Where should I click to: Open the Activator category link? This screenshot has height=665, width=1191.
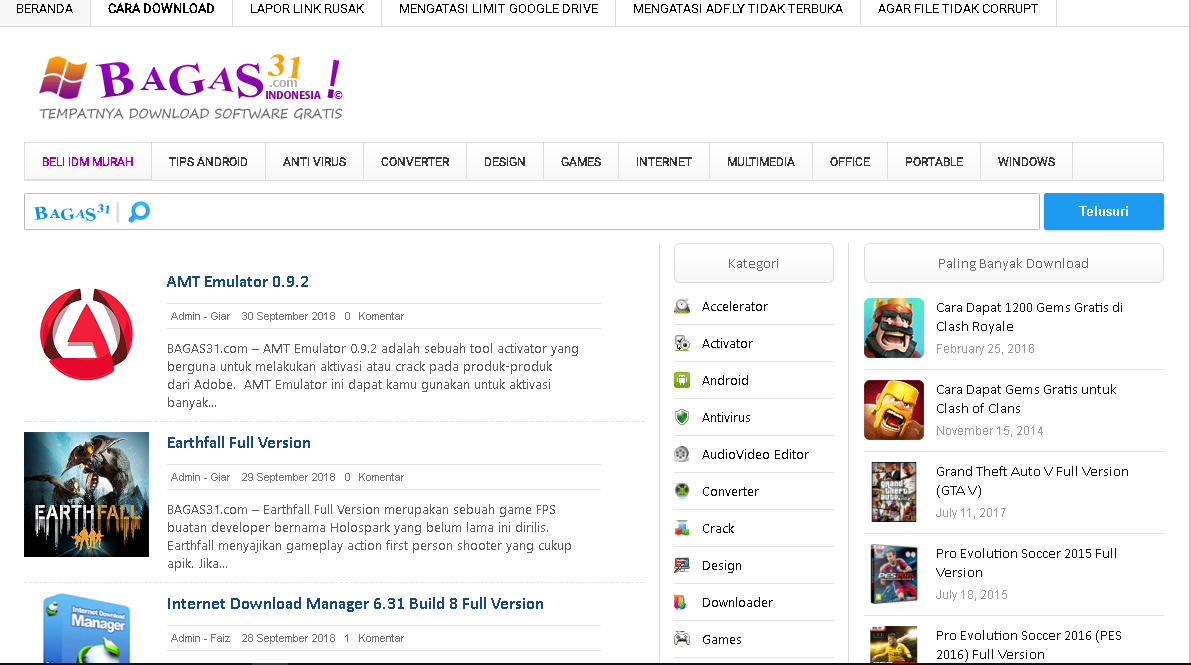(x=727, y=344)
